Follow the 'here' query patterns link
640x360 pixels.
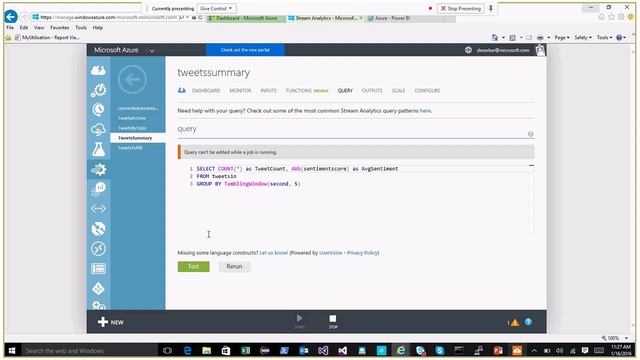[x=425, y=111]
